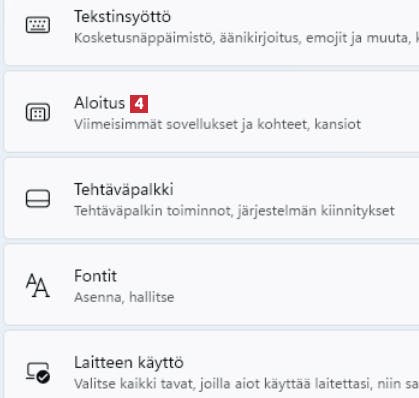Click the Start menu icon beside Aloitus

point(38,112)
